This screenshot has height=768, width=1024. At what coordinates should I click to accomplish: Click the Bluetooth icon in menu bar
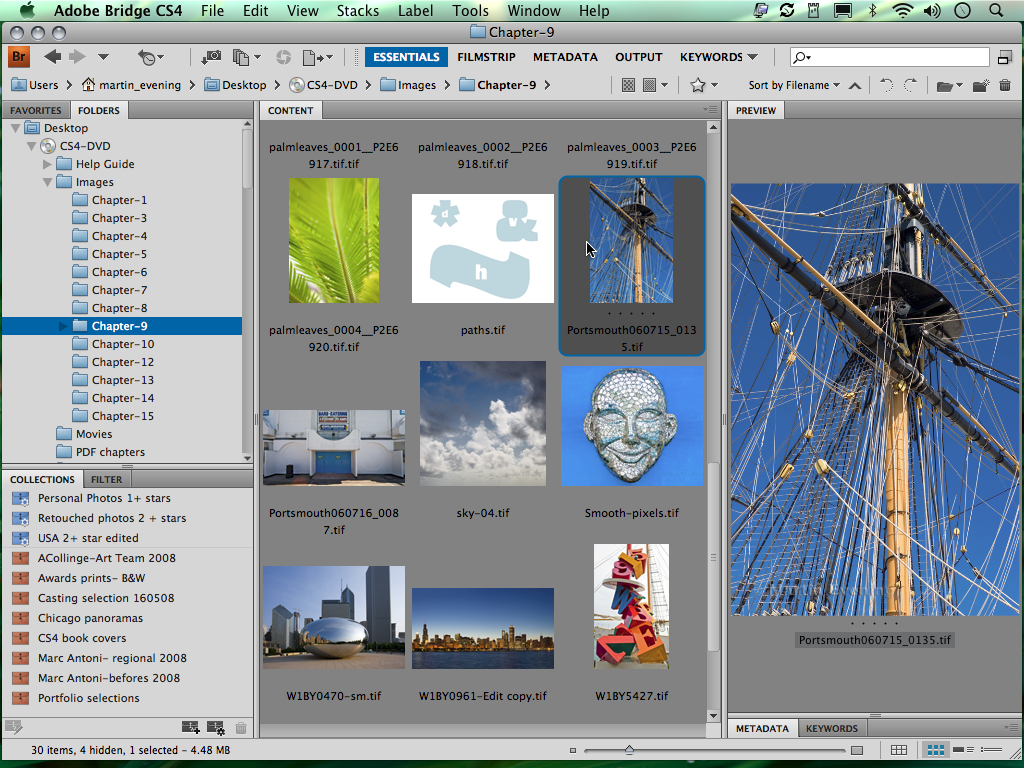pyautogui.click(x=872, y=10)
